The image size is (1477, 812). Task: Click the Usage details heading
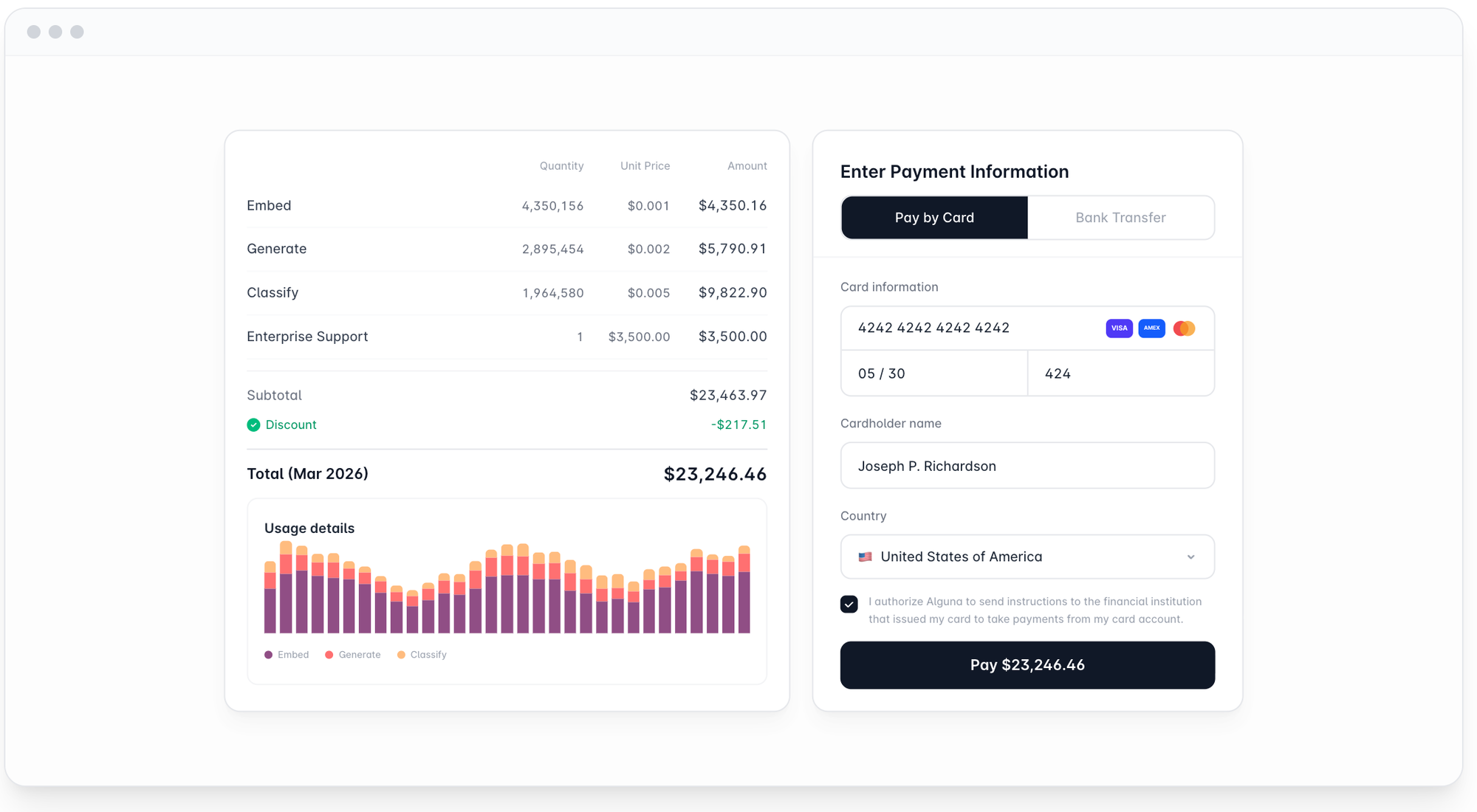click(x=309, y=529)
